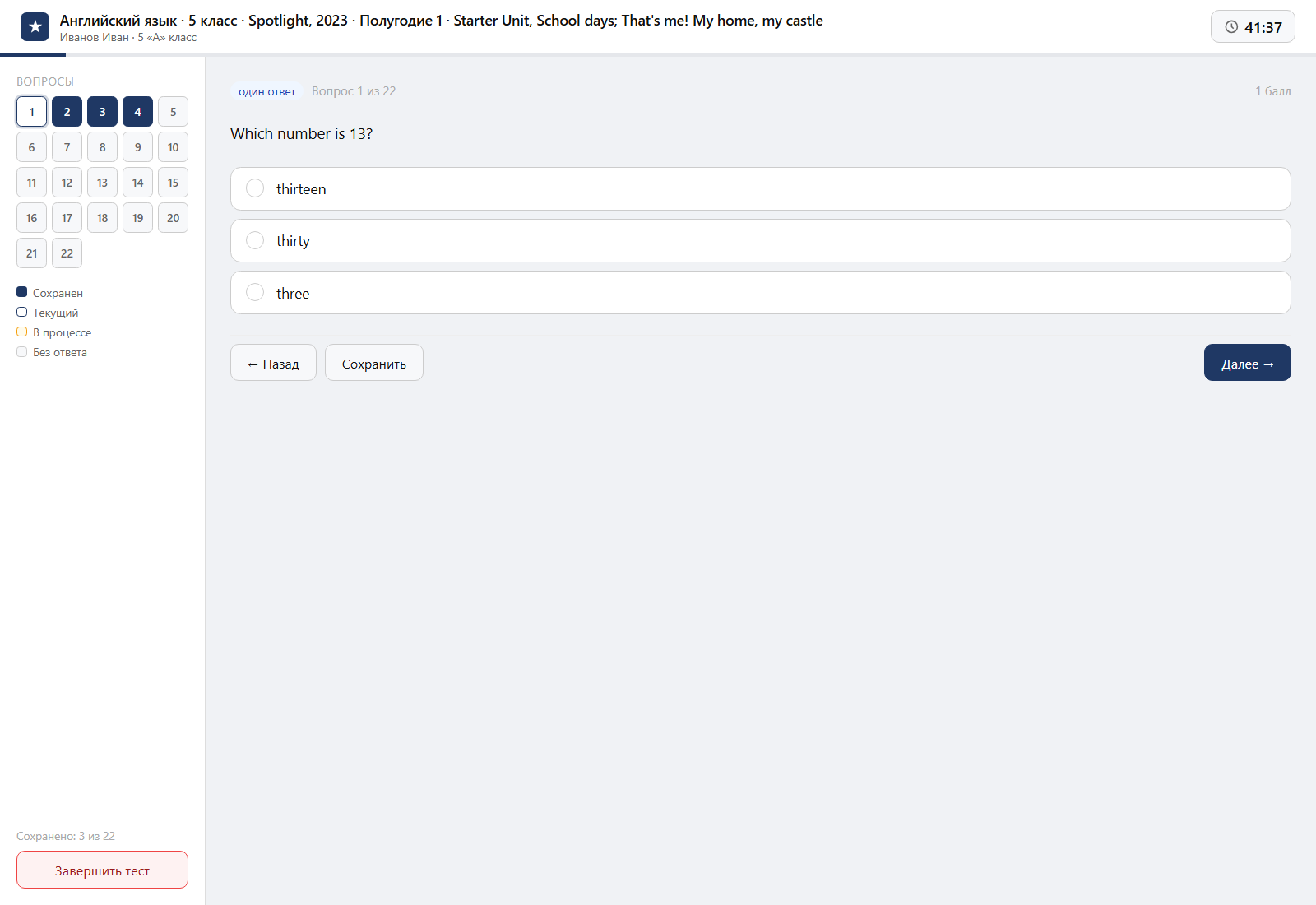This screenshot has height=905, width=1316.
Task: Jump to question 22
Action: click(67, 253)
